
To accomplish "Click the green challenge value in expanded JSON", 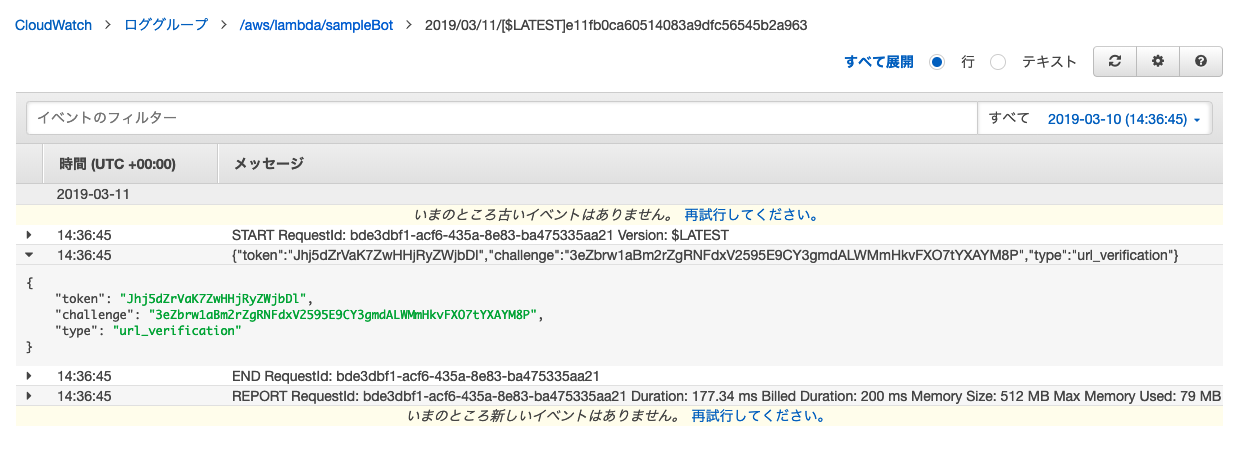I will tap(344, 314).
